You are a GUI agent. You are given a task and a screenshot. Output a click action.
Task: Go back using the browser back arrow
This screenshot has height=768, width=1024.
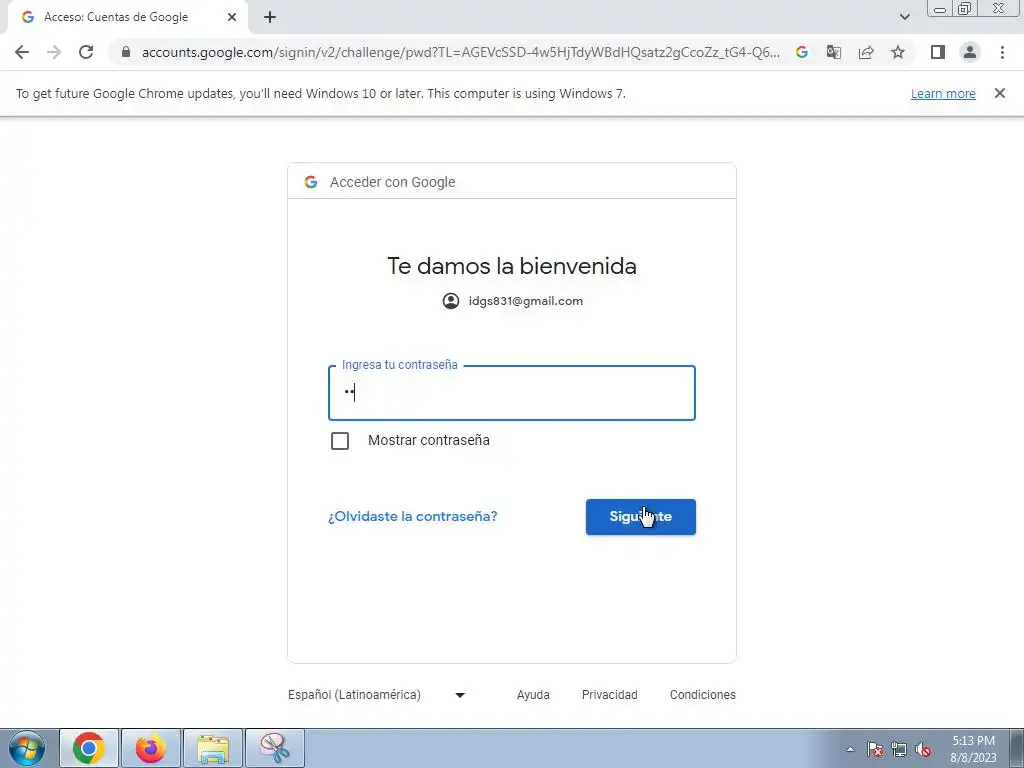[22, 52]
